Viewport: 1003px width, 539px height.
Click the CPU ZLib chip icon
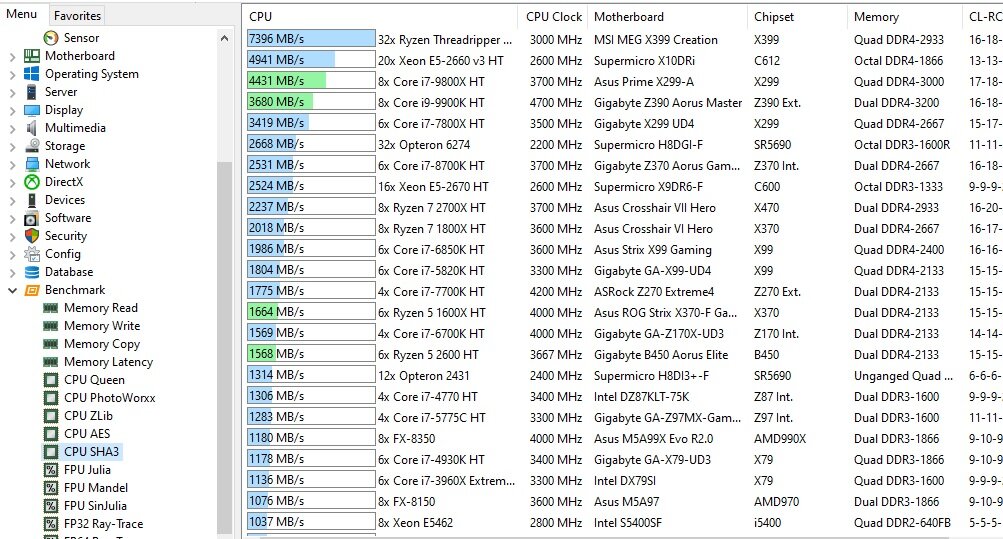pos(51,416)
